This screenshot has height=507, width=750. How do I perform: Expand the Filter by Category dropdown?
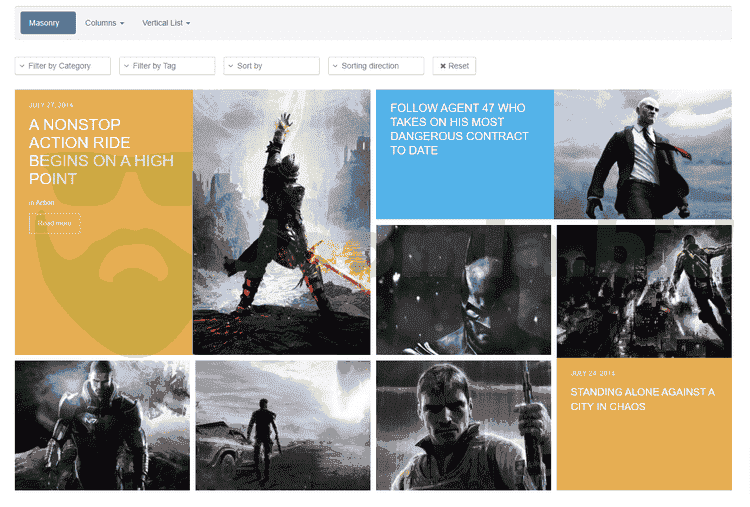63,66
